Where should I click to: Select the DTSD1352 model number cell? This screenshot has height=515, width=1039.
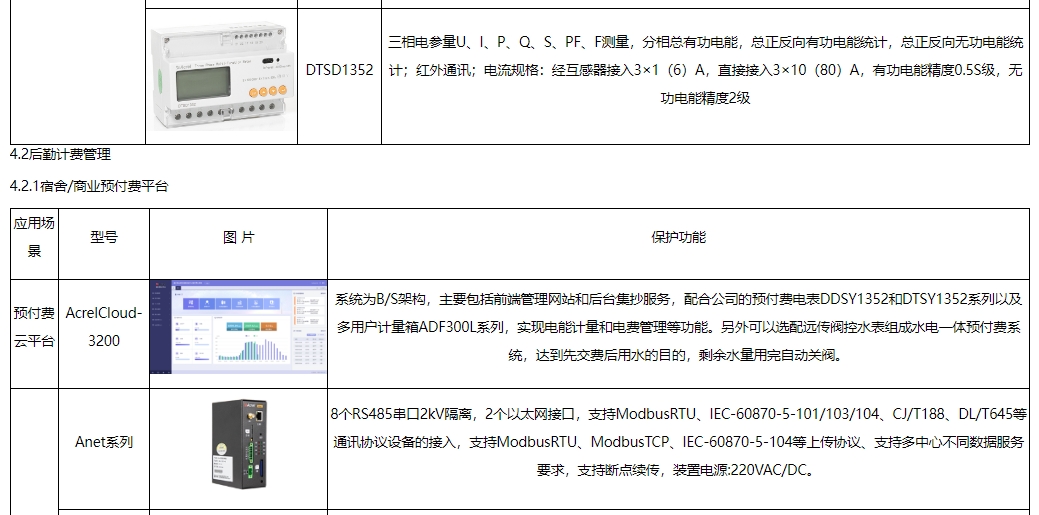pos(340,71)
